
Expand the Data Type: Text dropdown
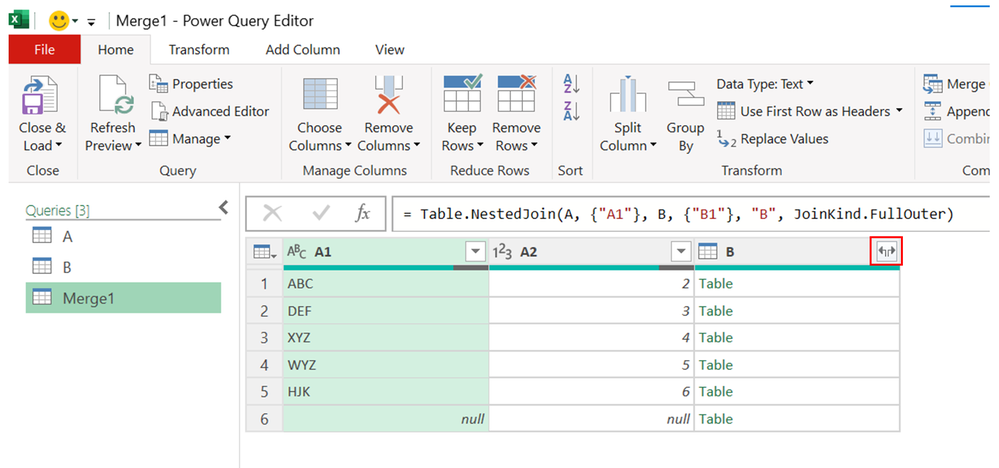tap(765, 84)
